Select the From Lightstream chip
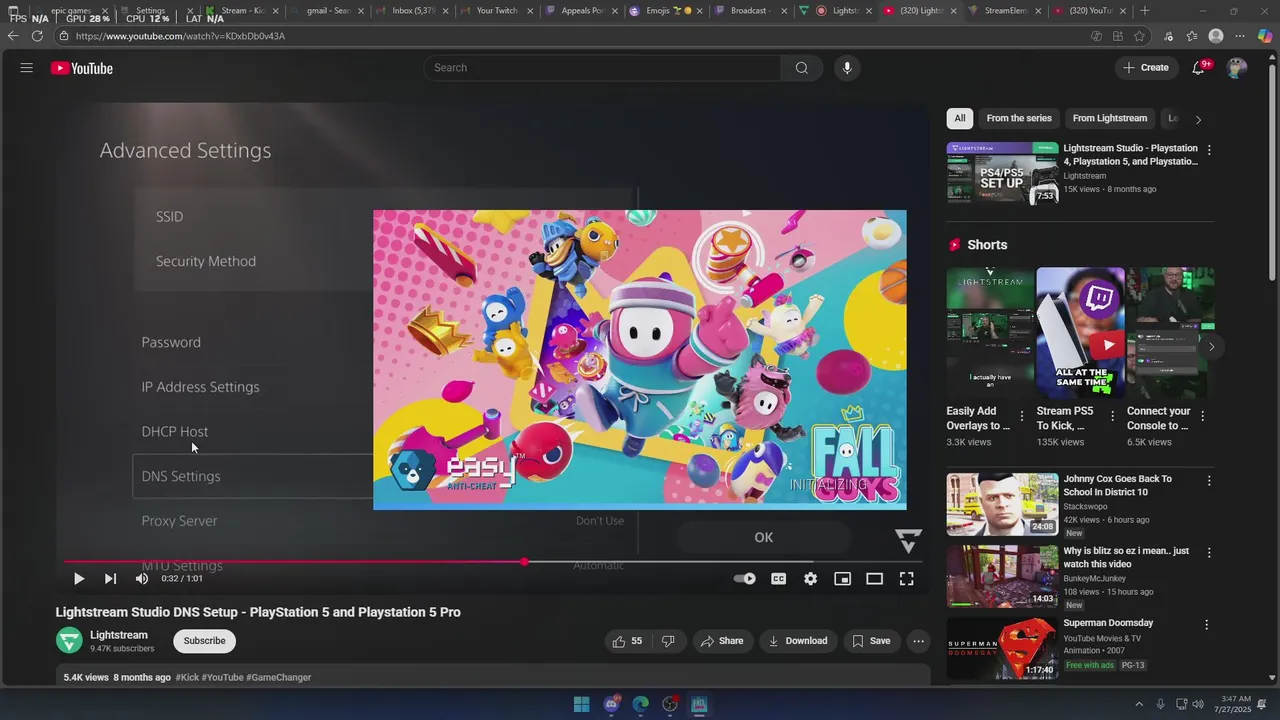This screenshot has width=1280, height=720. tap(1110, 118)
